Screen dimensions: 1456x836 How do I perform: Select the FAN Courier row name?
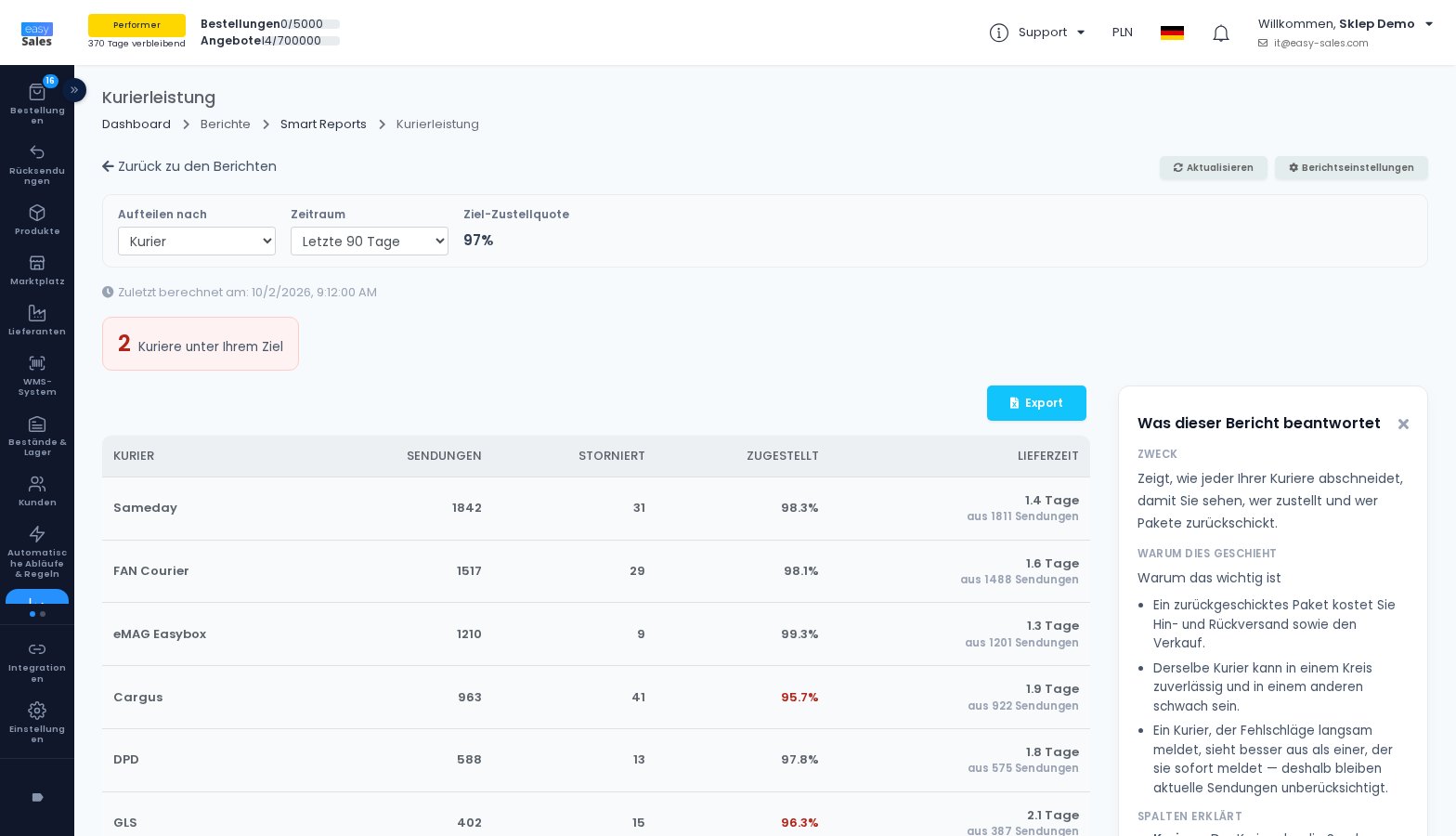click(151, 571)
